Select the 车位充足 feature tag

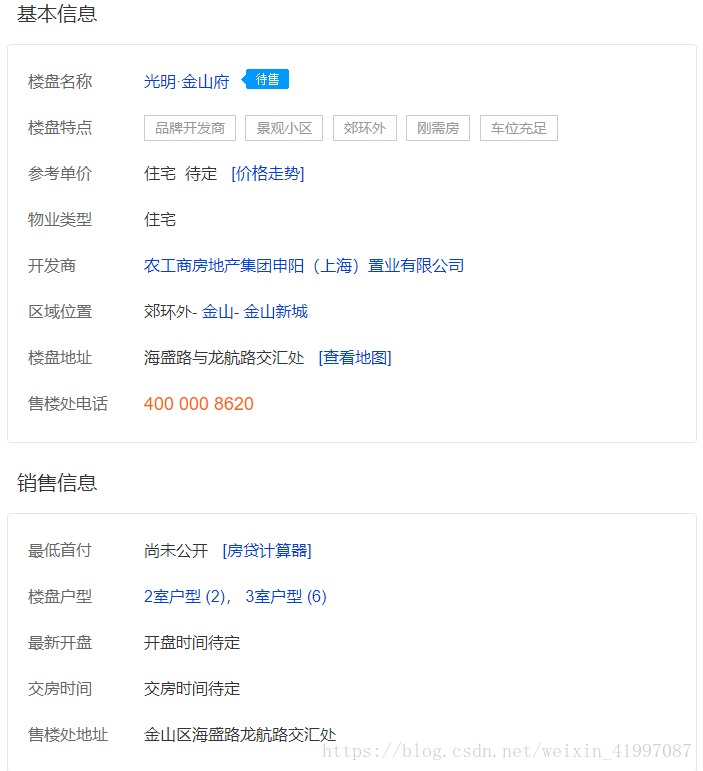pyautogui.click(x=519, y=128)
